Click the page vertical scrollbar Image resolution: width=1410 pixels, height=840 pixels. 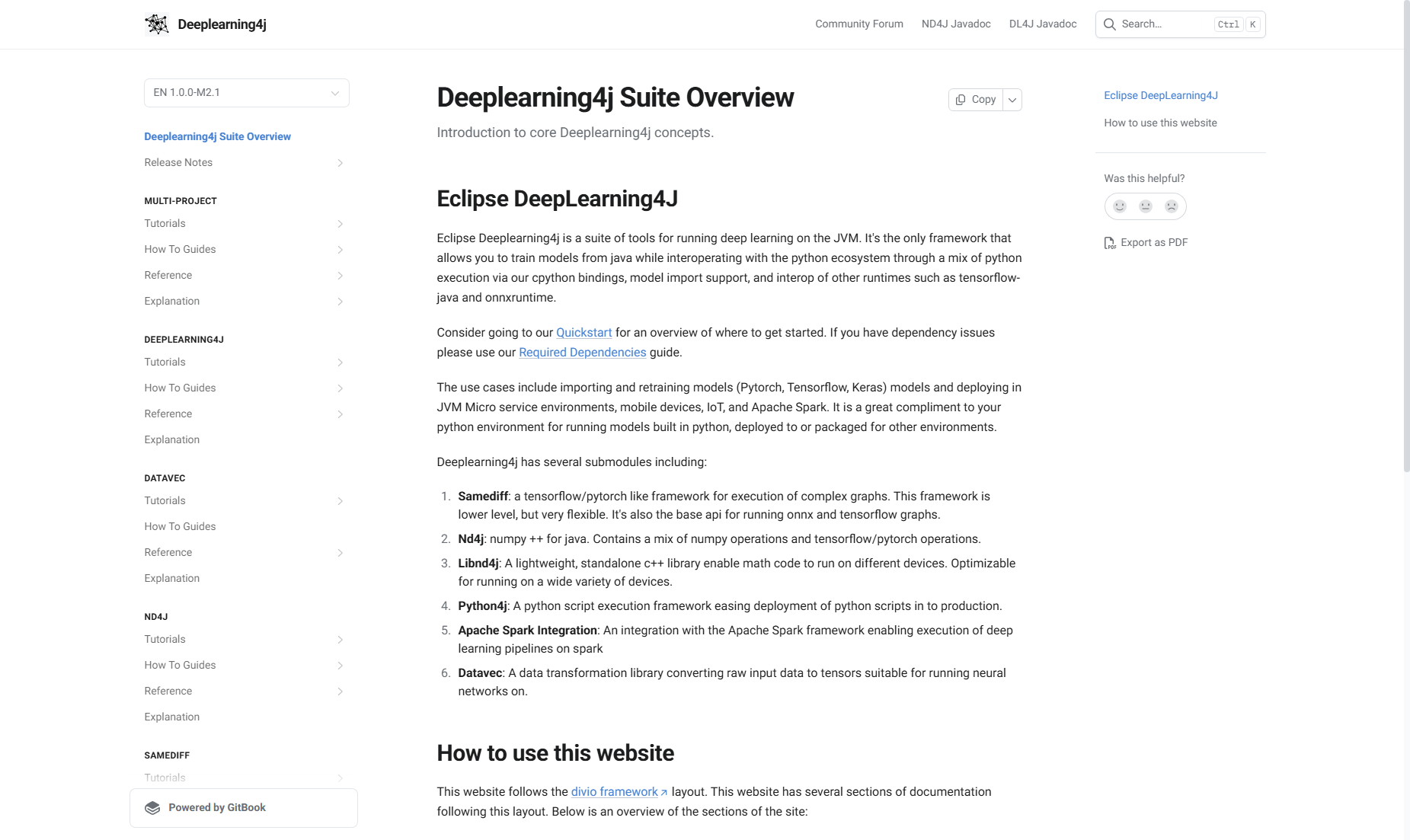click(x=1406, y=236)
